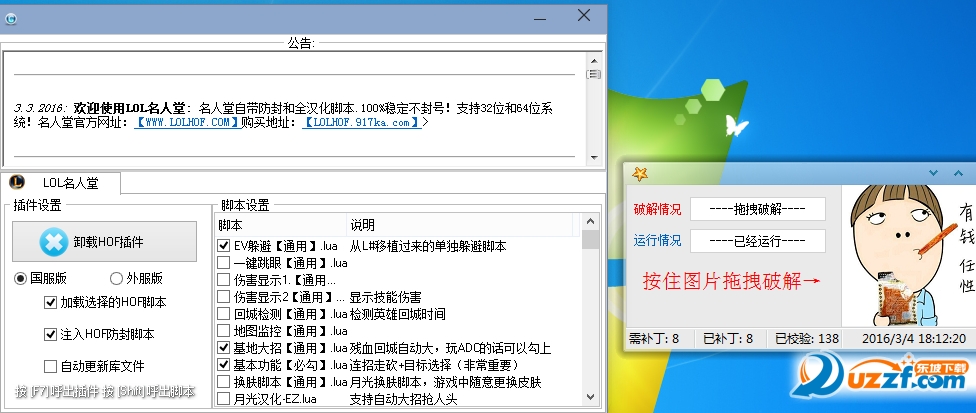Viewport: 976px width, 413px height.
Task: Check 回城检测【通用】.lua script
Action: tap(223, 313)
